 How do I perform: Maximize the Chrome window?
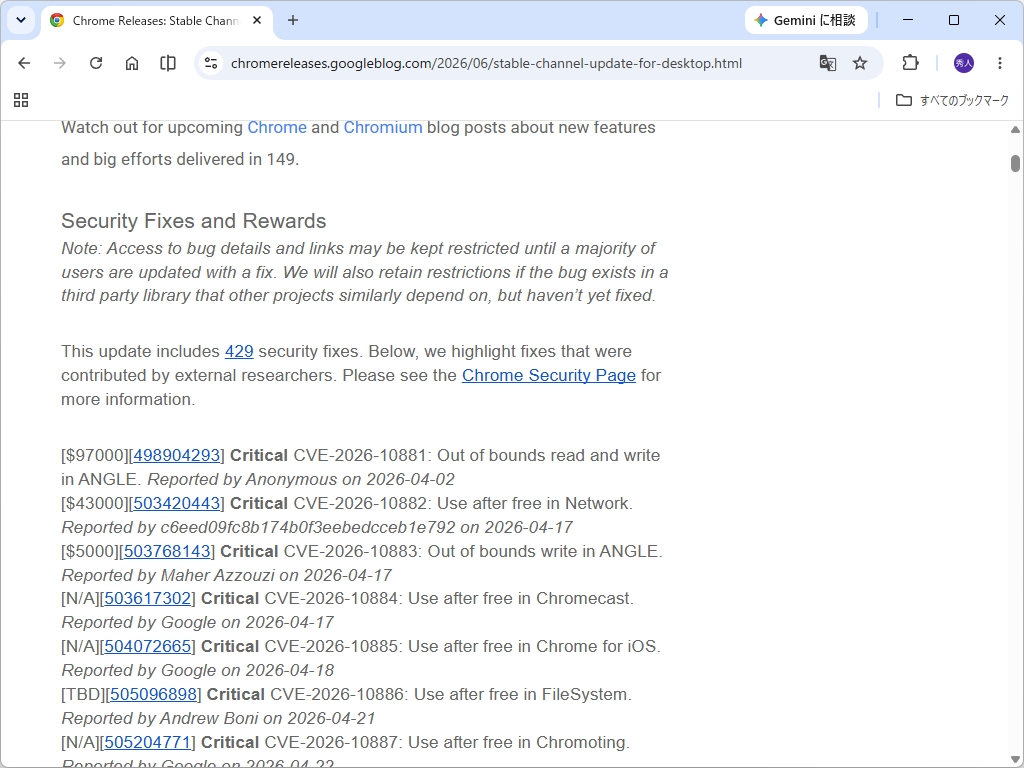point(953,20)
